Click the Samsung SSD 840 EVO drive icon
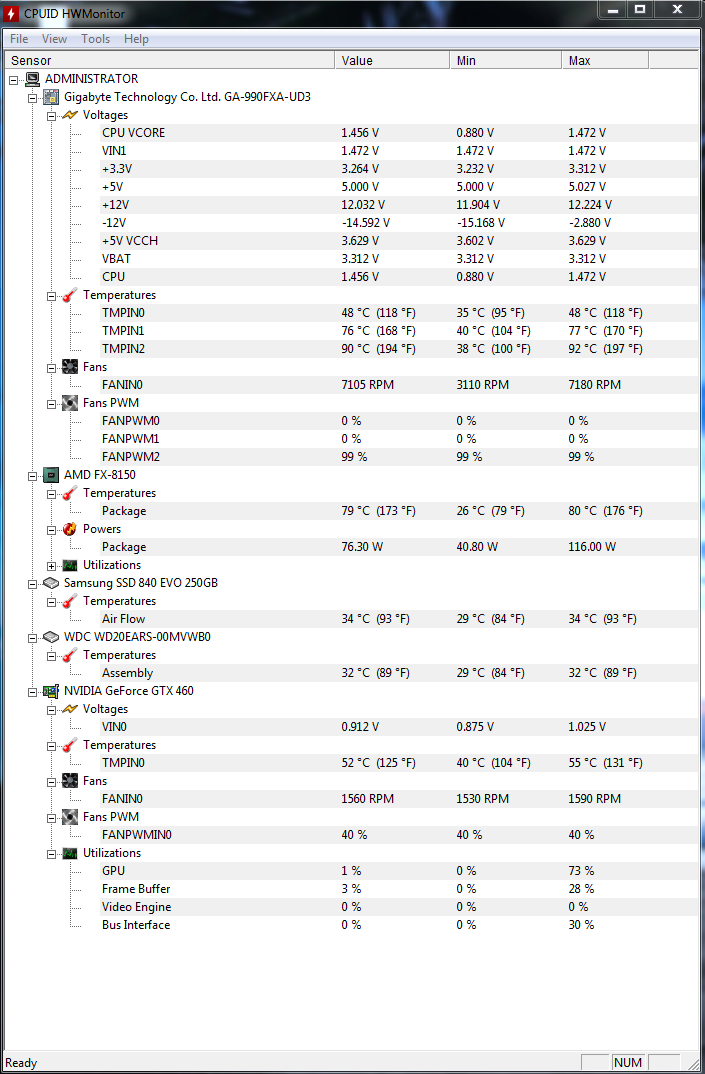The image size is (705, 1074). [x=51, y=583]
